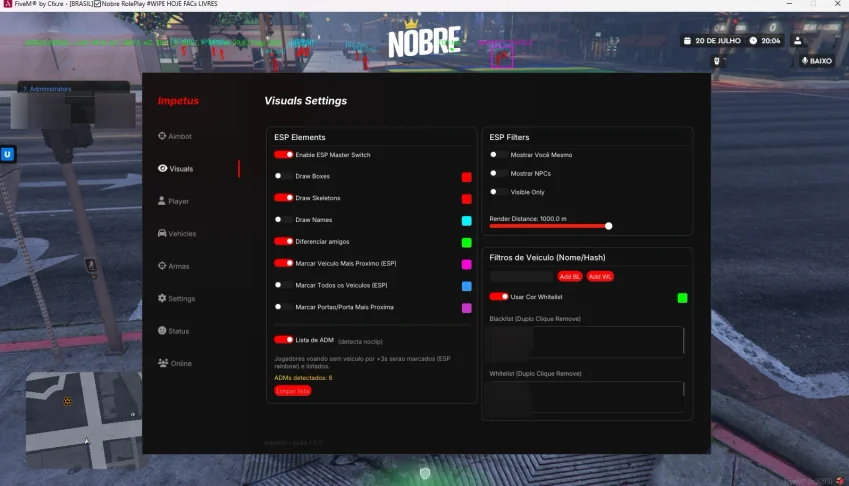Click the small shield icon below the date bar
849x486 pixels.
[x=717, y=61]
